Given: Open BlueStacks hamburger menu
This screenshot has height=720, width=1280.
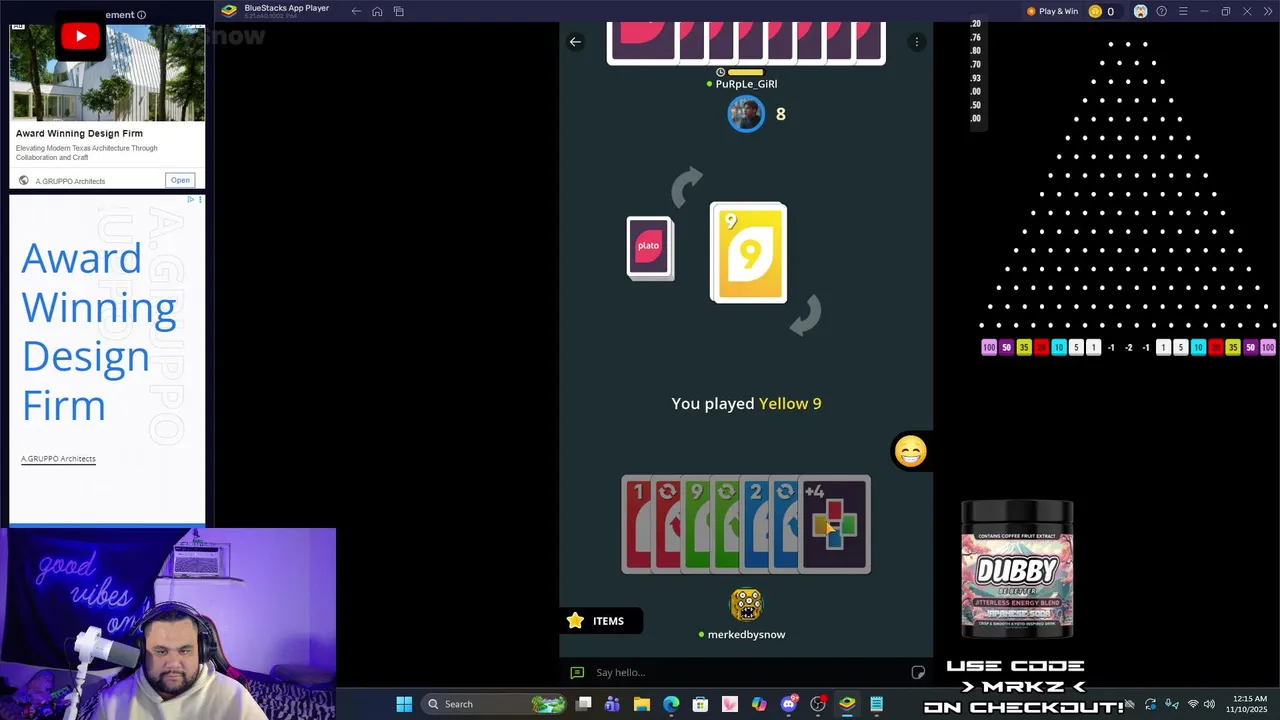Looking at the screenshot, I should 1182,11.
